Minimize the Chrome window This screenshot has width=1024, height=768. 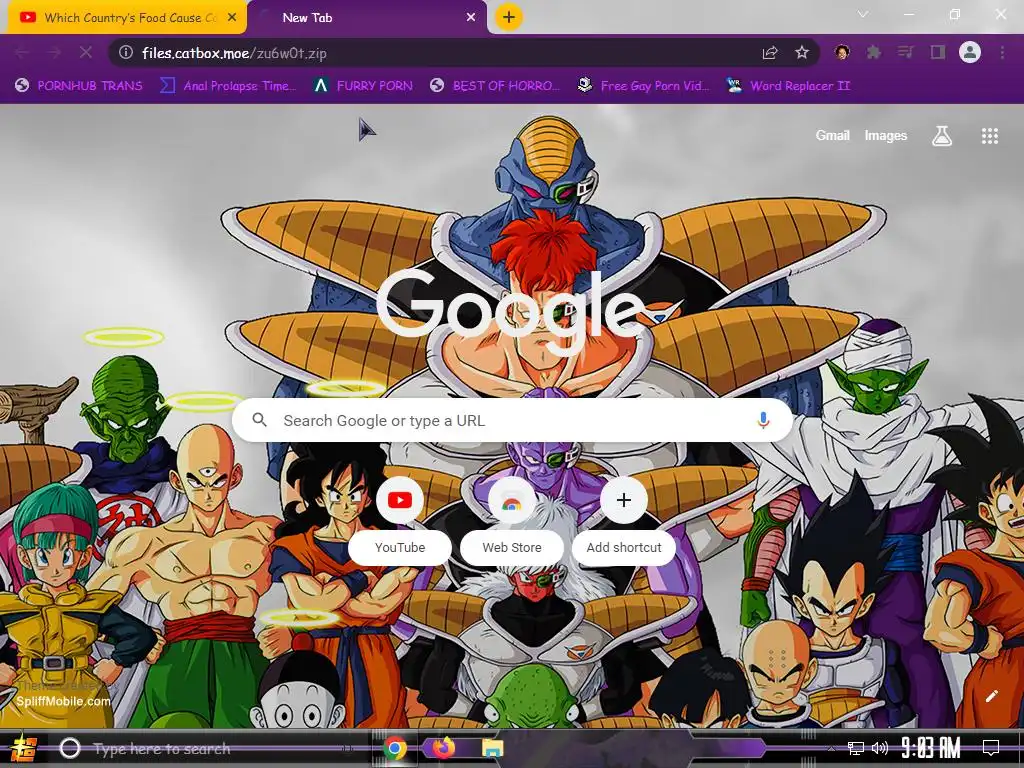(x=909, y=14)
